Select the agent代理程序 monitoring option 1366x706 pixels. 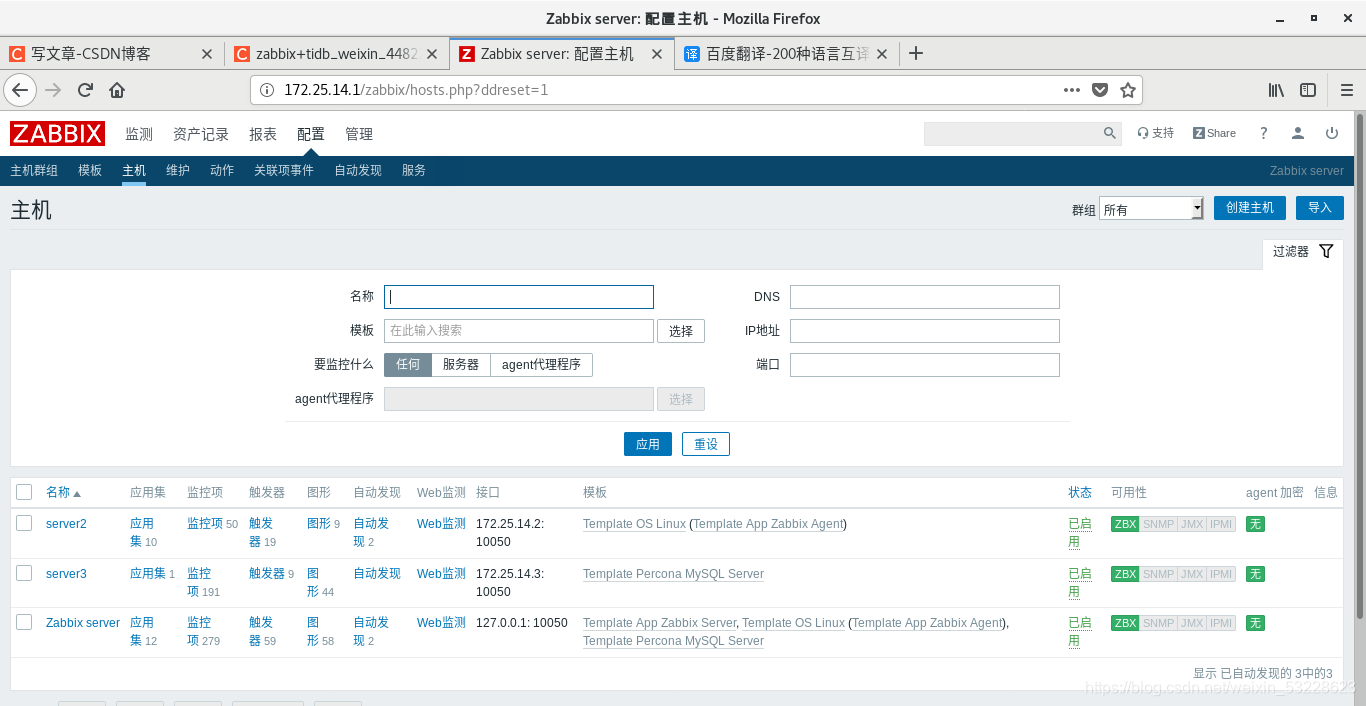541,365
